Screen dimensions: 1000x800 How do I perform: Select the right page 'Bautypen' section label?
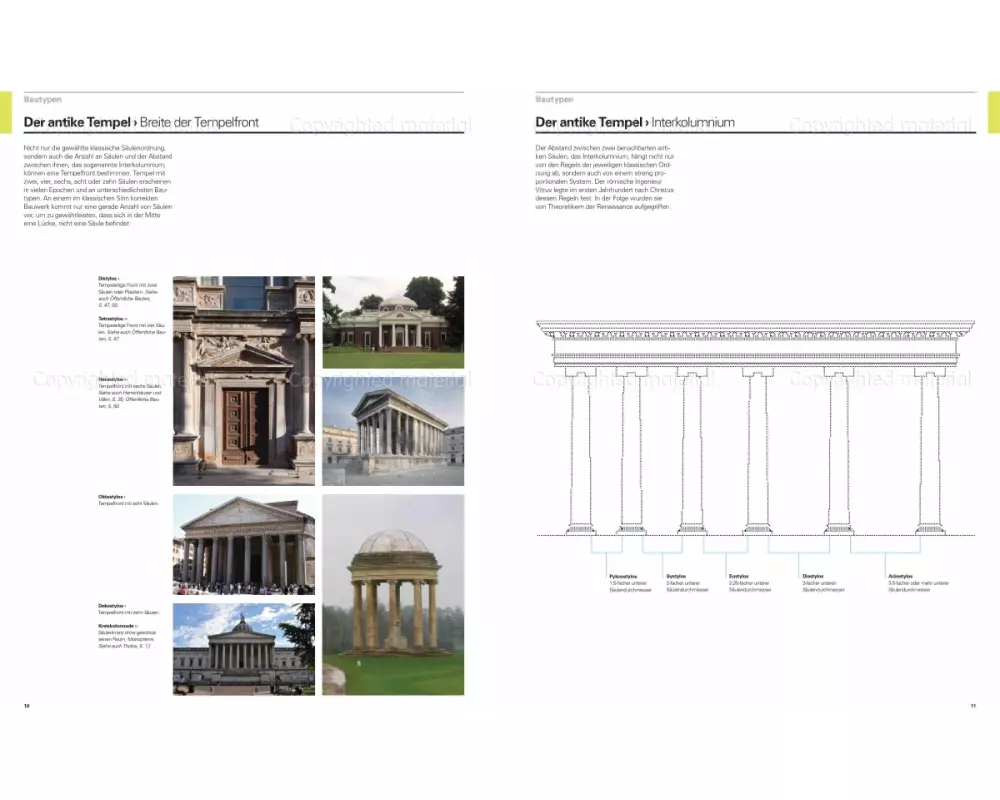click(x=554, y=100)
